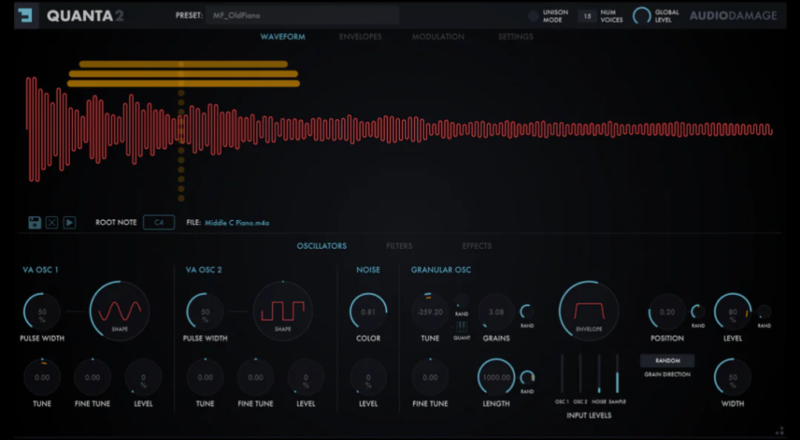Open the Num Voices value box
800x440 pixels.
[587, 16]
